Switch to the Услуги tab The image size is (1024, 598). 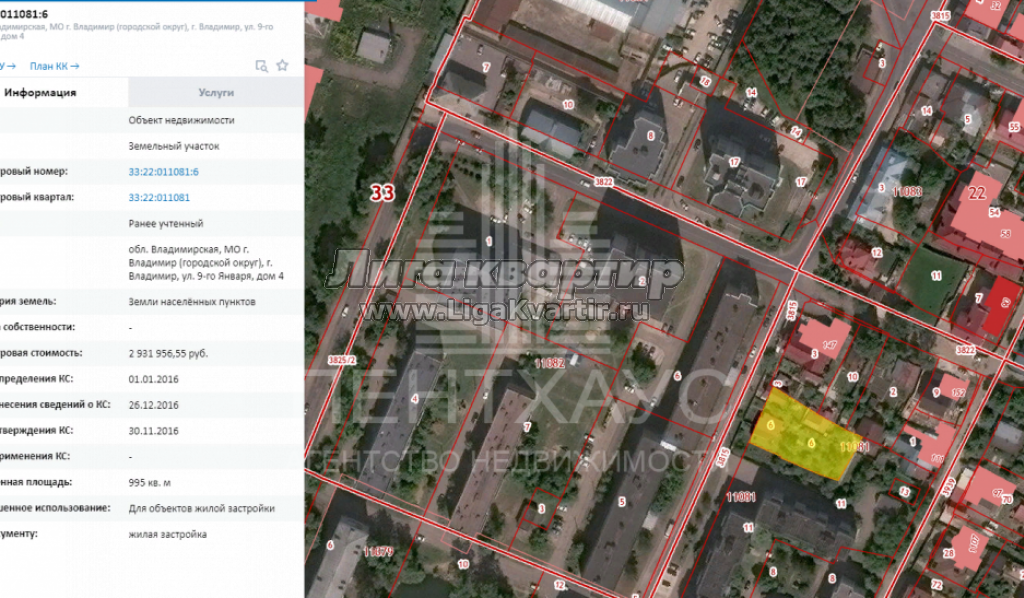(215, 92)
